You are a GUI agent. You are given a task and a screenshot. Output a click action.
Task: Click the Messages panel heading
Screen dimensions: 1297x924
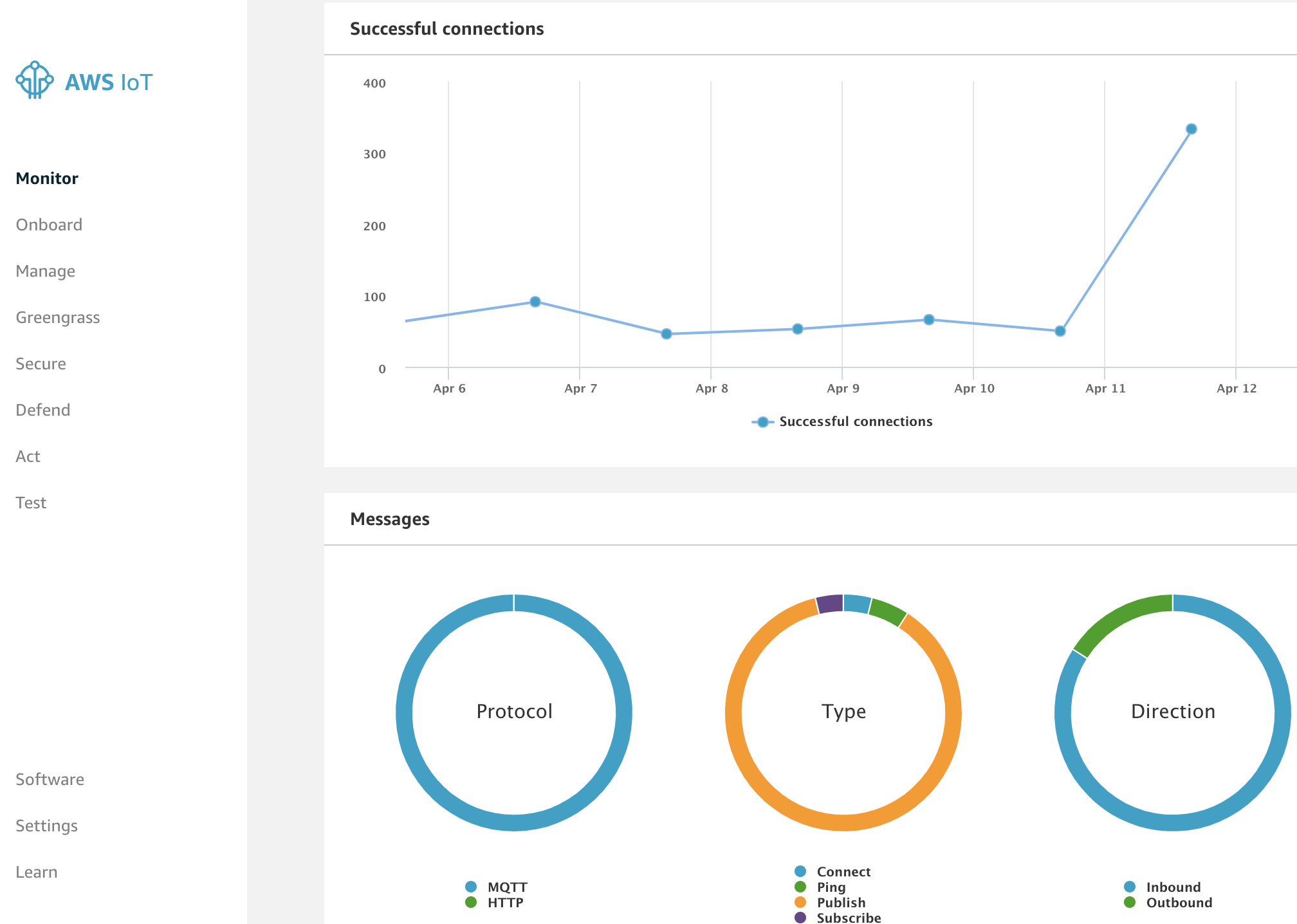[390, 519]
